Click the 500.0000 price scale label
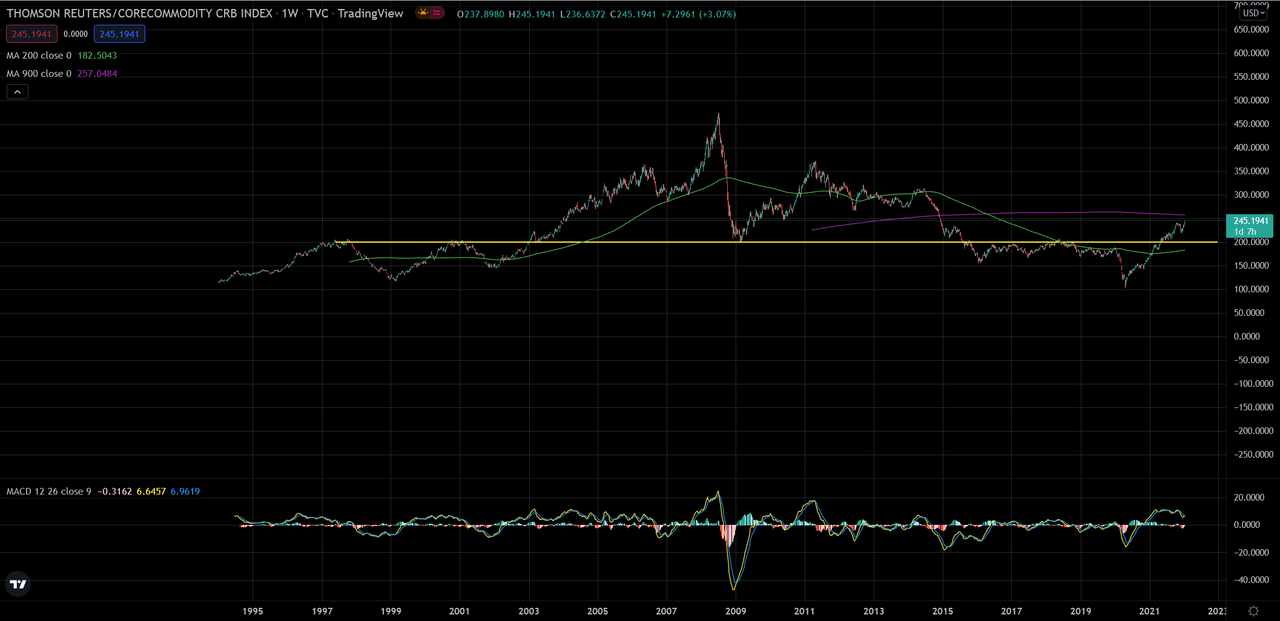 (1250, 100)
